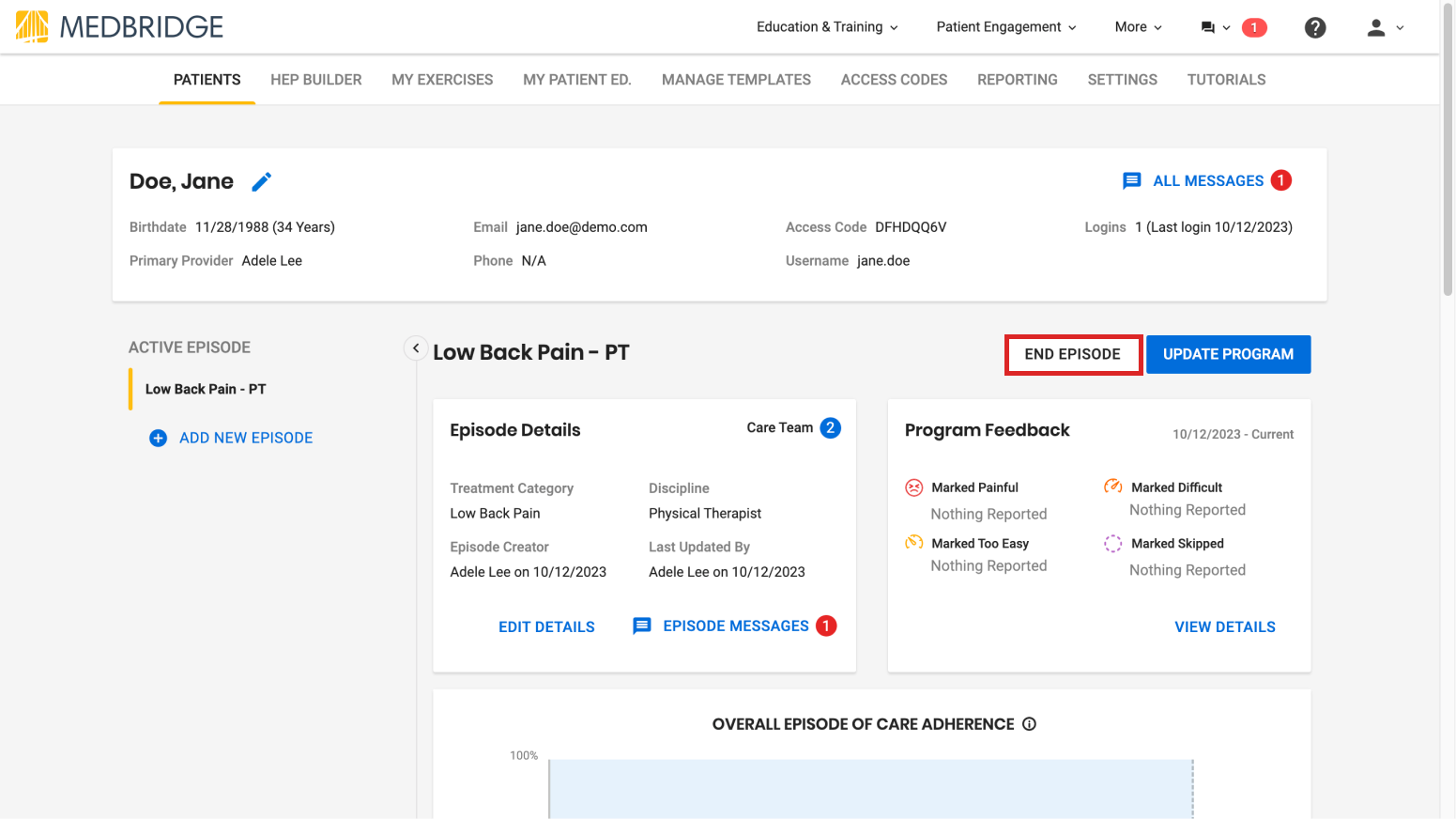Expand the Patient Engagement dropdown
This screenshot has height=819, width=1456.
(x=1006, y=27)
